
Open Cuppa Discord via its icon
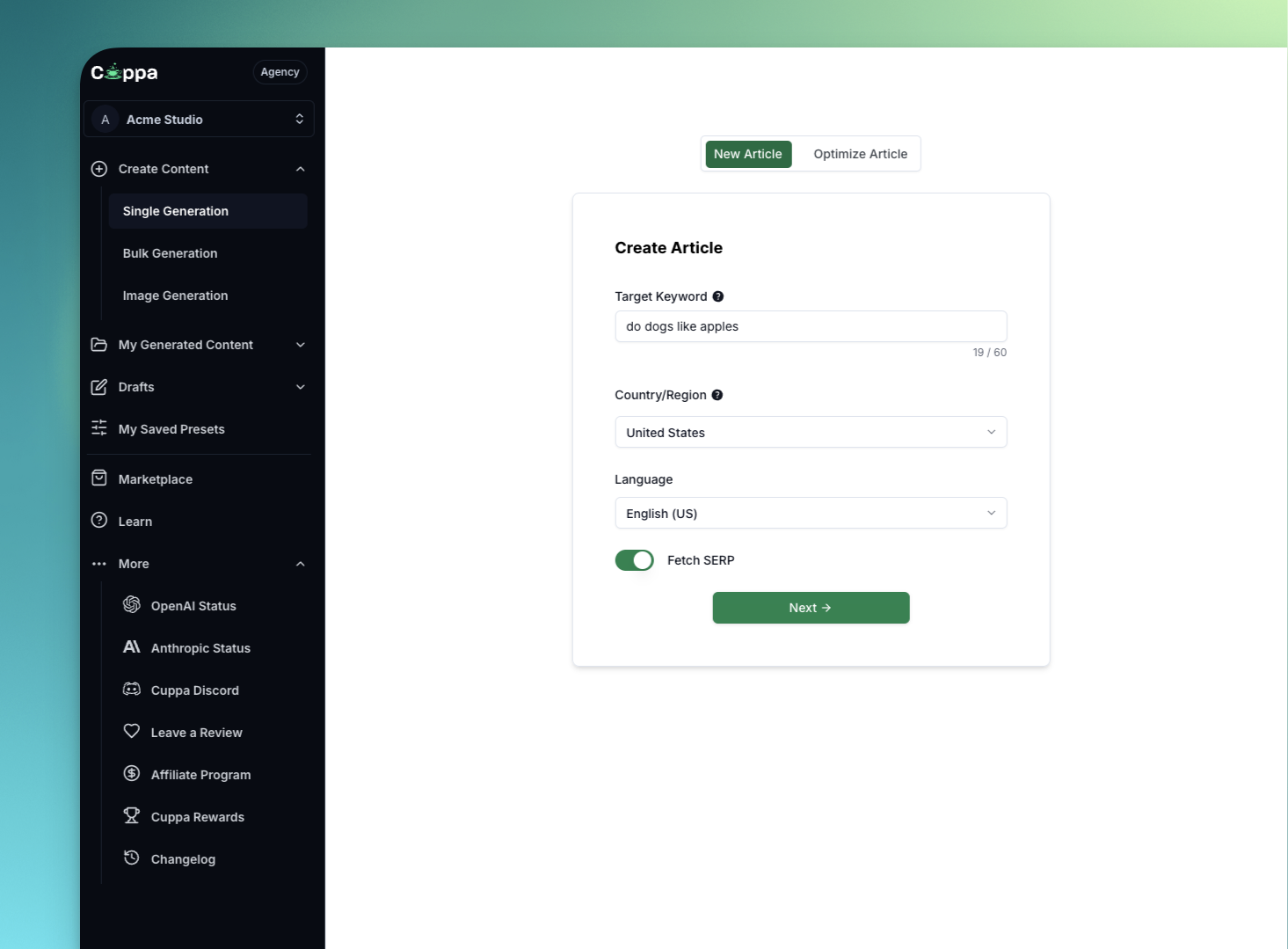132,690
